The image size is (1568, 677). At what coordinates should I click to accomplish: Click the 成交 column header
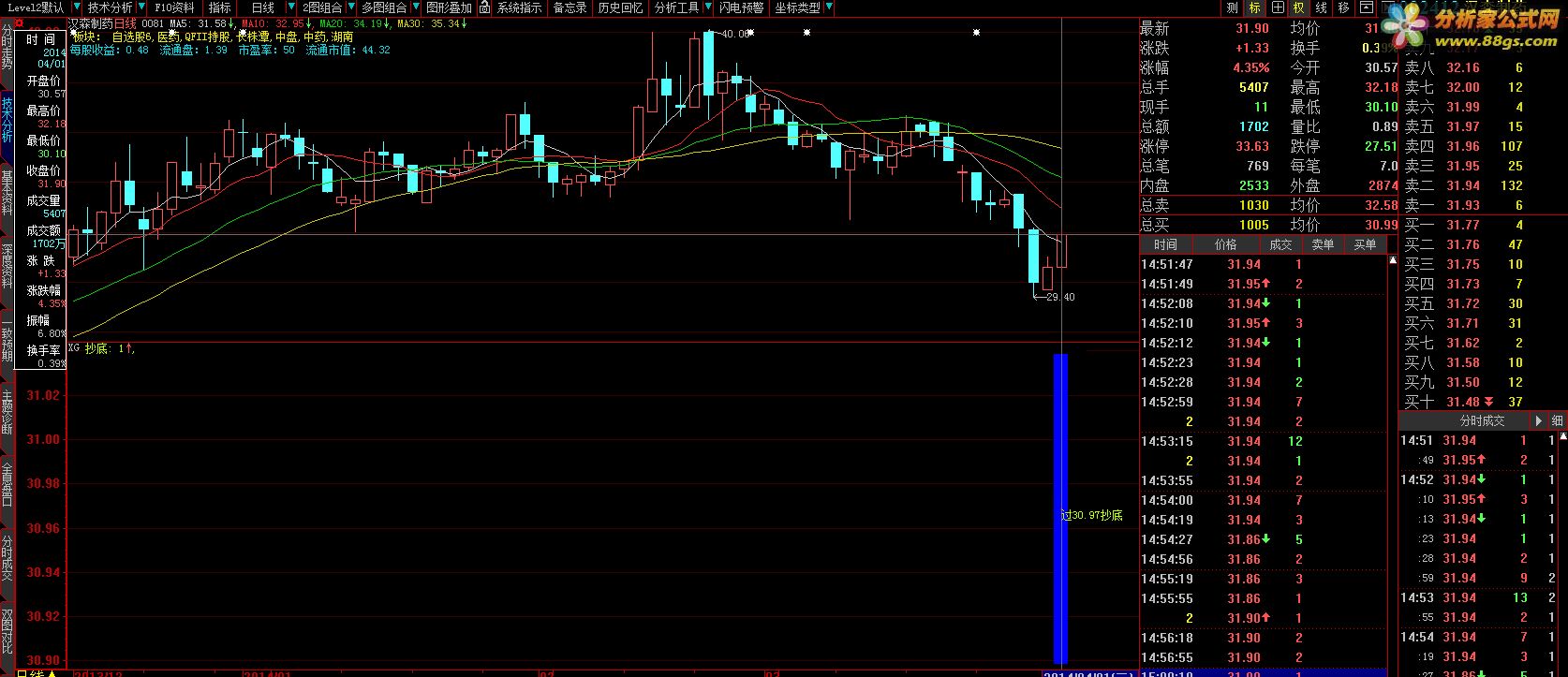[x=1280, y=244]
